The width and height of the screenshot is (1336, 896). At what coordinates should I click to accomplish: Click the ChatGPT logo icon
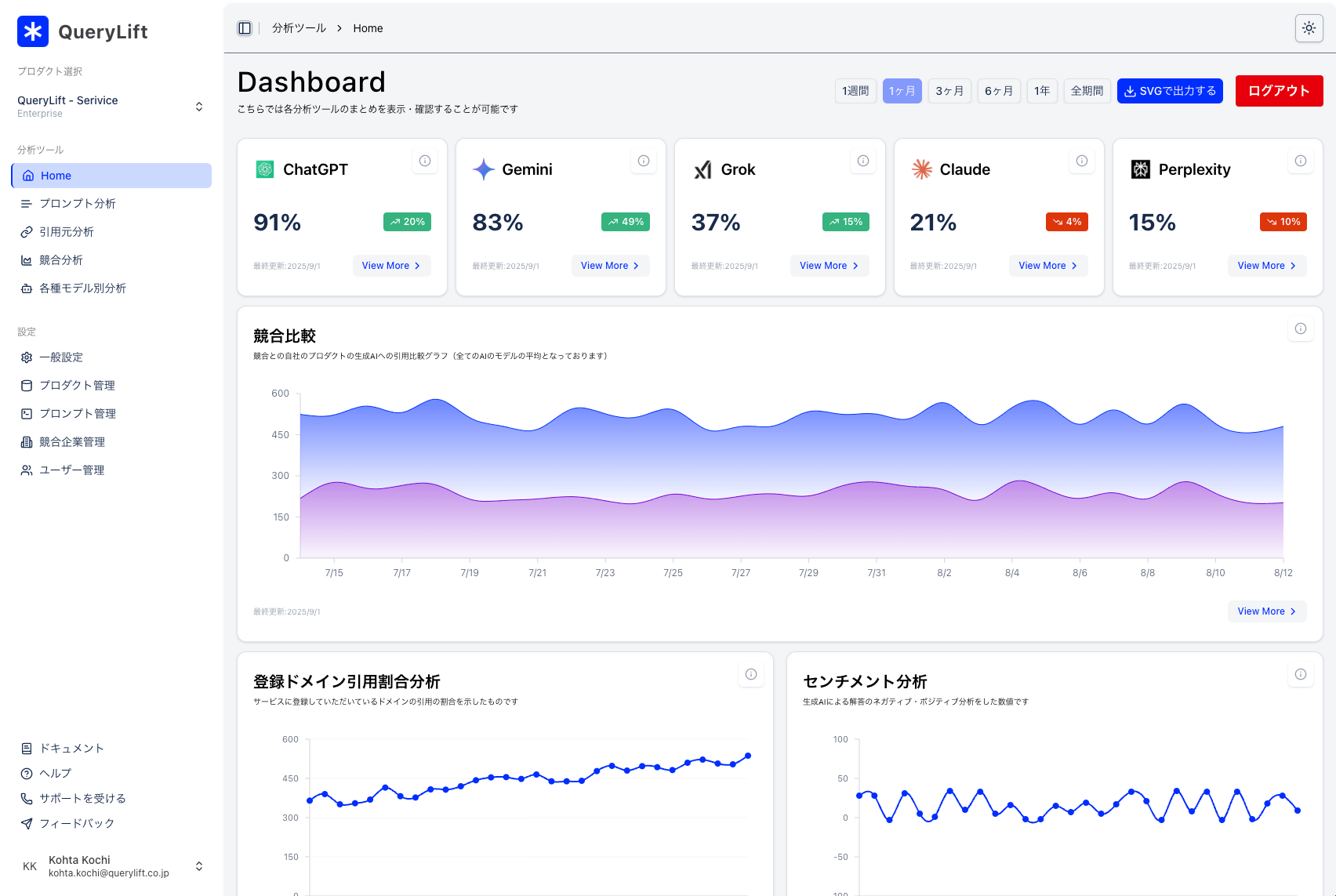click(265, 169)
